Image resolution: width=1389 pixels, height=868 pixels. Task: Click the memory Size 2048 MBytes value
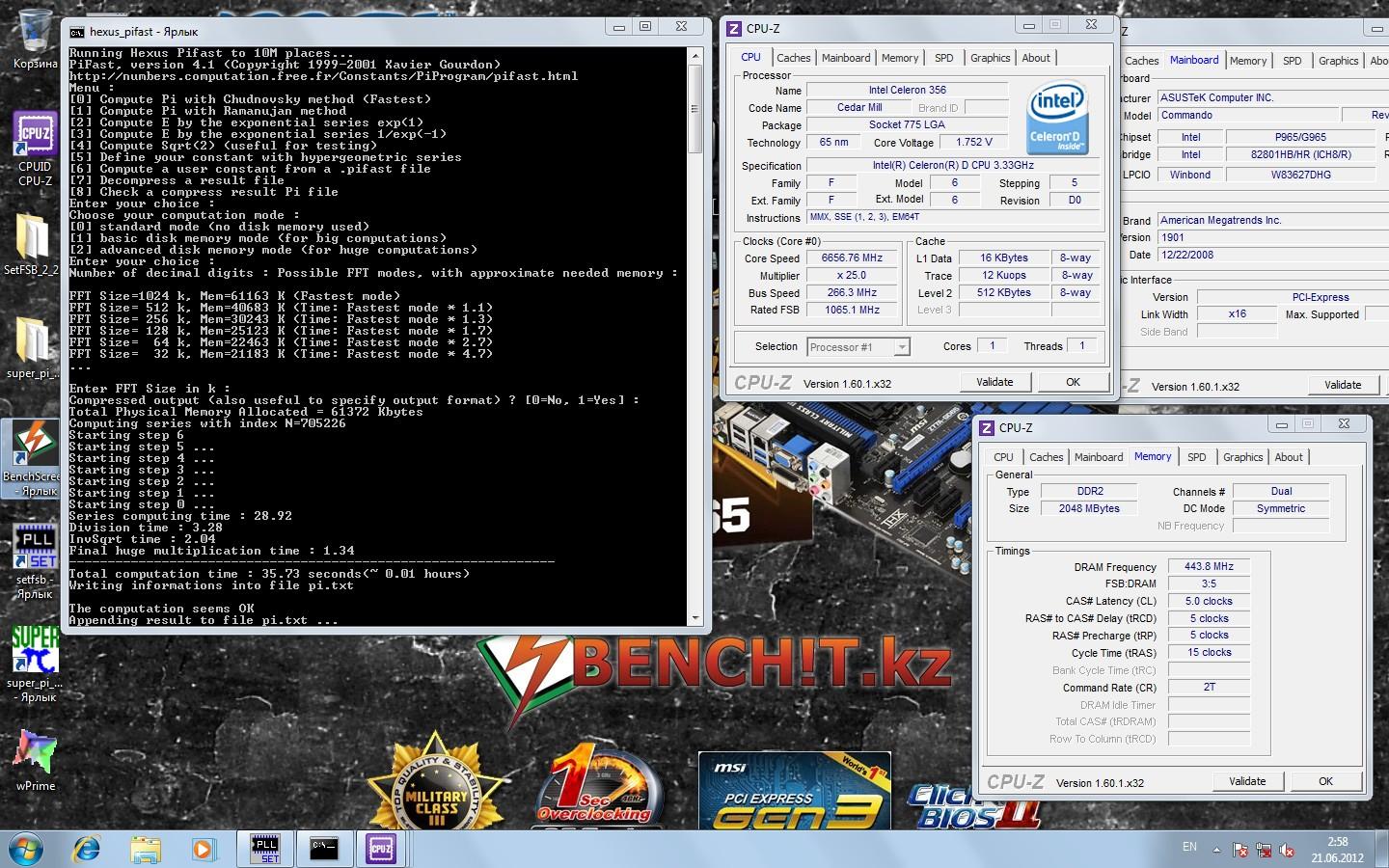coord(1089,509)
